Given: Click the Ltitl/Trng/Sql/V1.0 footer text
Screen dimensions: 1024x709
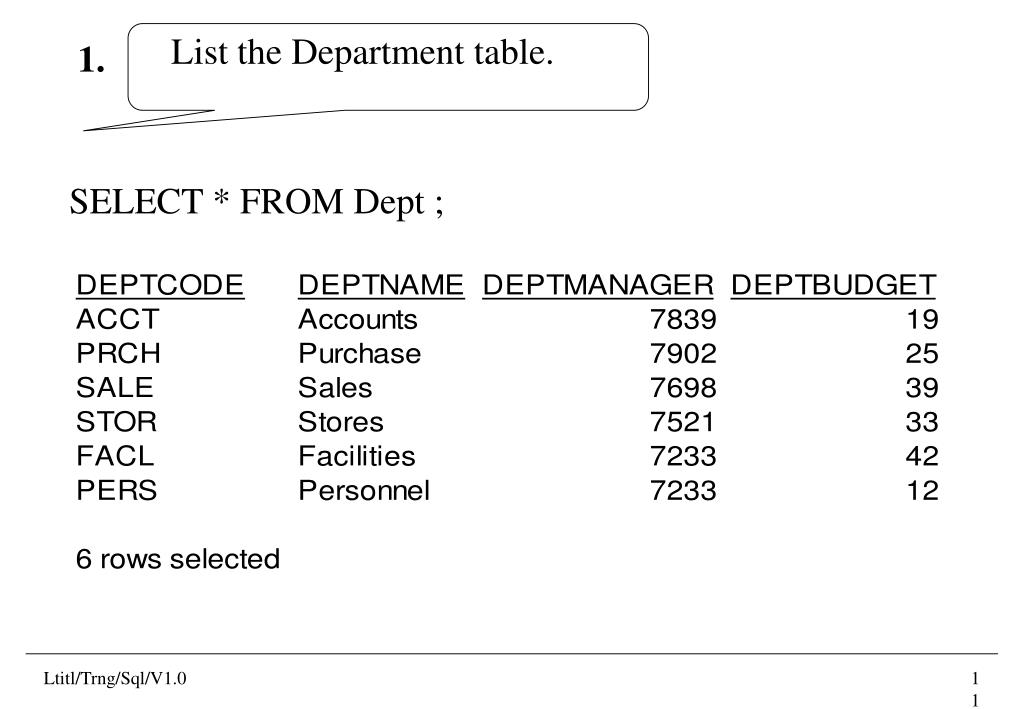Looking at the screenshot, I should click(x=115, y=679).
